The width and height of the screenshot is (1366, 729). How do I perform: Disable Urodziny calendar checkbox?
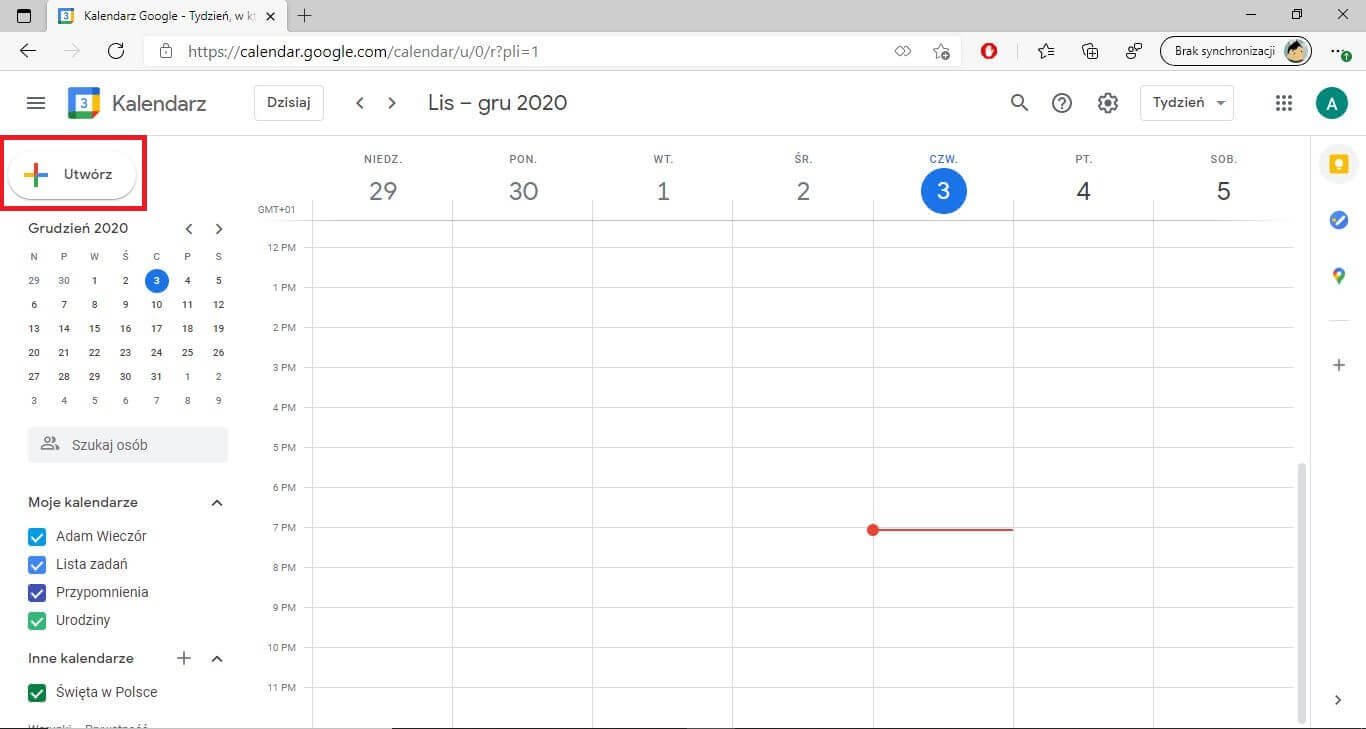pos(38,620)
